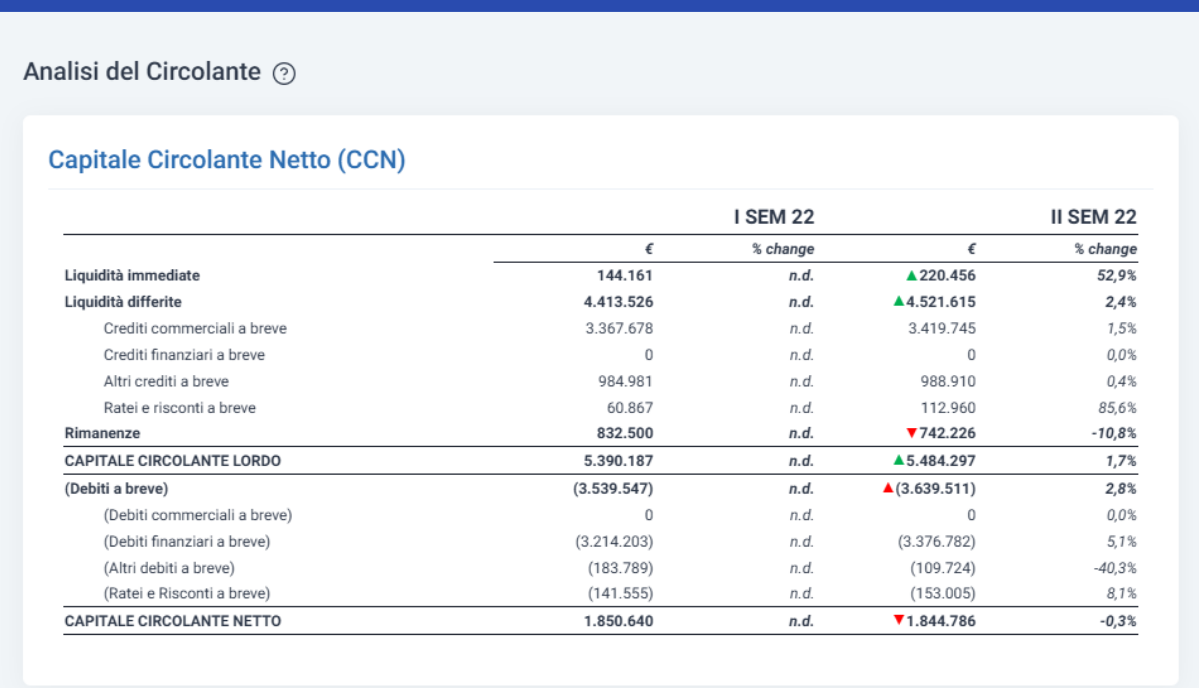Click the value 3.419.745
The image size is (1200, 688).
tap(942, 328)
